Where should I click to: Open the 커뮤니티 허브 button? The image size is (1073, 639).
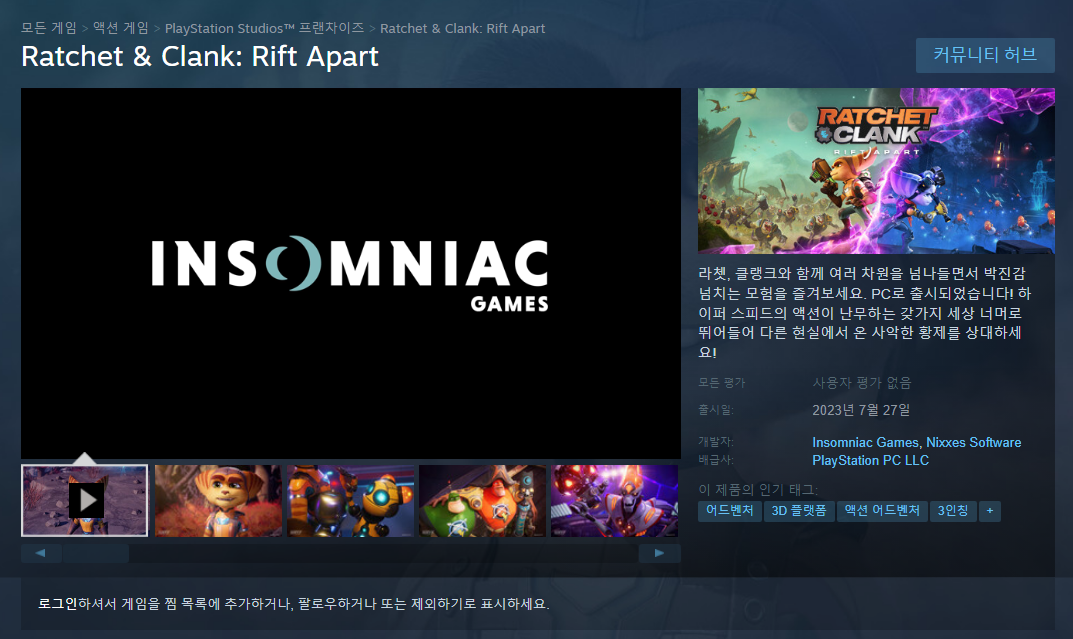point(985,55)
